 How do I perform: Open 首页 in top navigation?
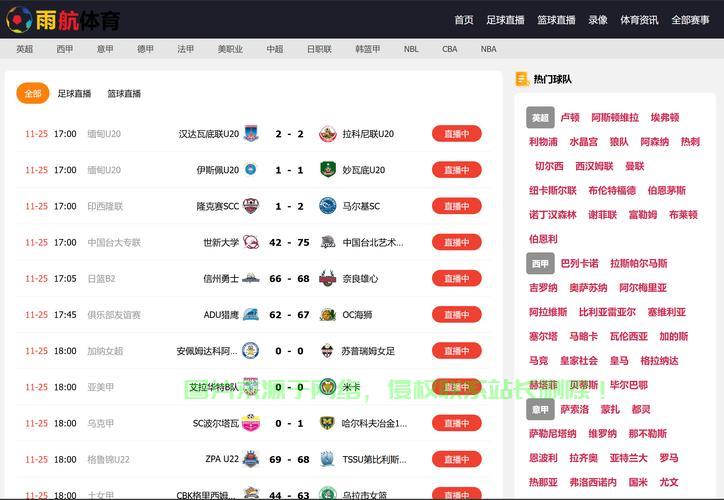click(x=464, y=20)
